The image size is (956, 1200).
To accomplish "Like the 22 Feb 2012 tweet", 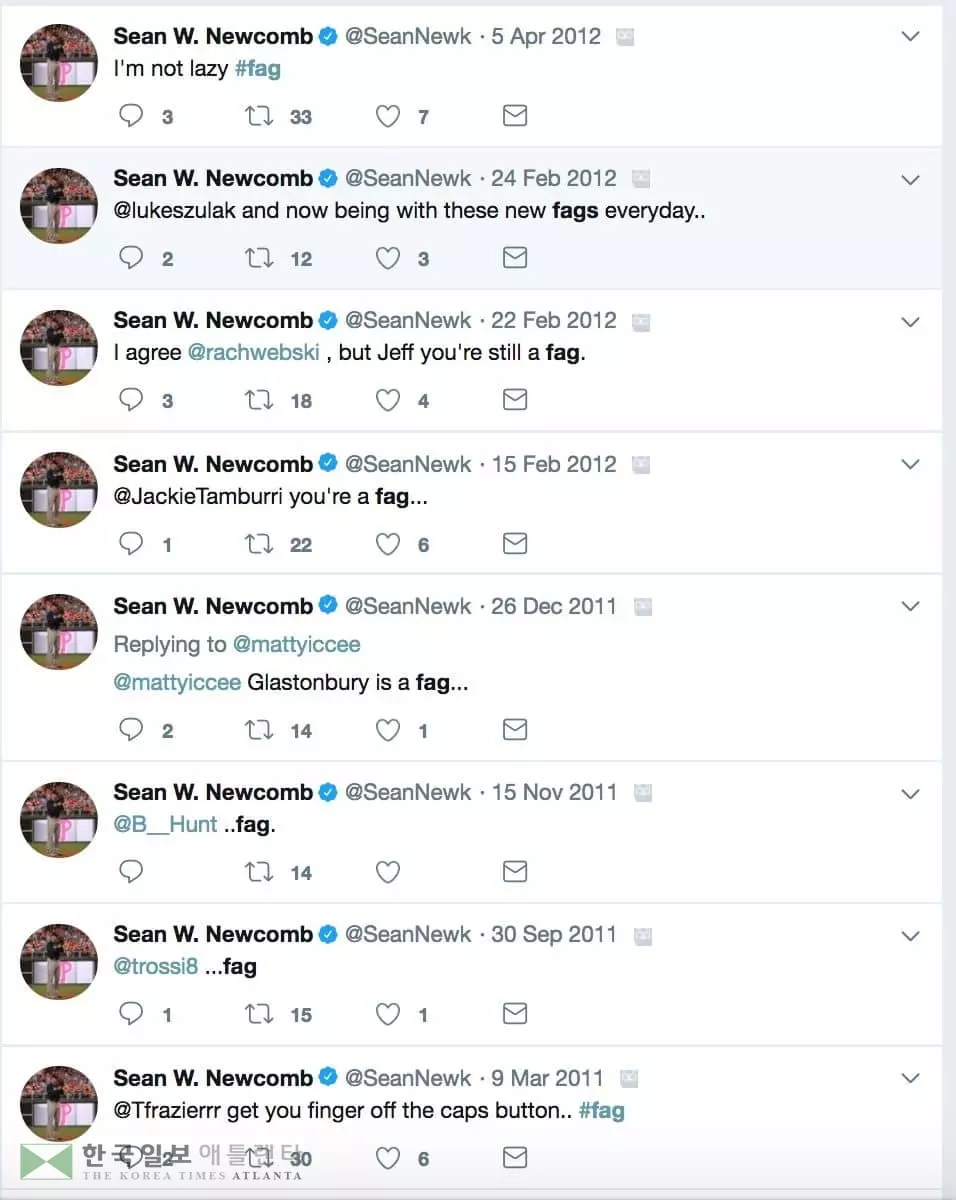I will click(x=388, y=401).
